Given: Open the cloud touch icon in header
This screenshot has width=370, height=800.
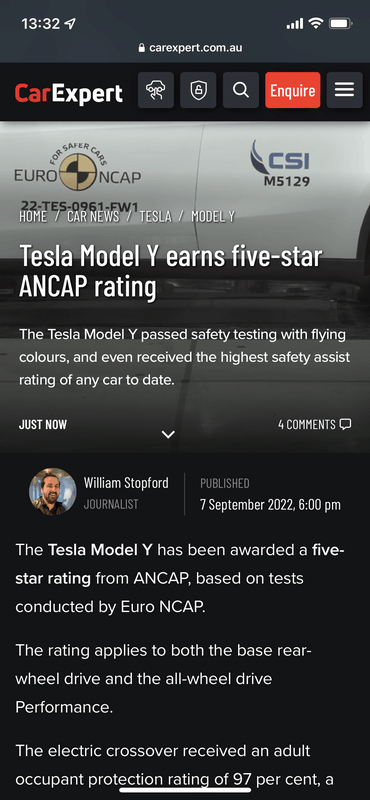Looking at the screenshot, I should tap(156, 90).
